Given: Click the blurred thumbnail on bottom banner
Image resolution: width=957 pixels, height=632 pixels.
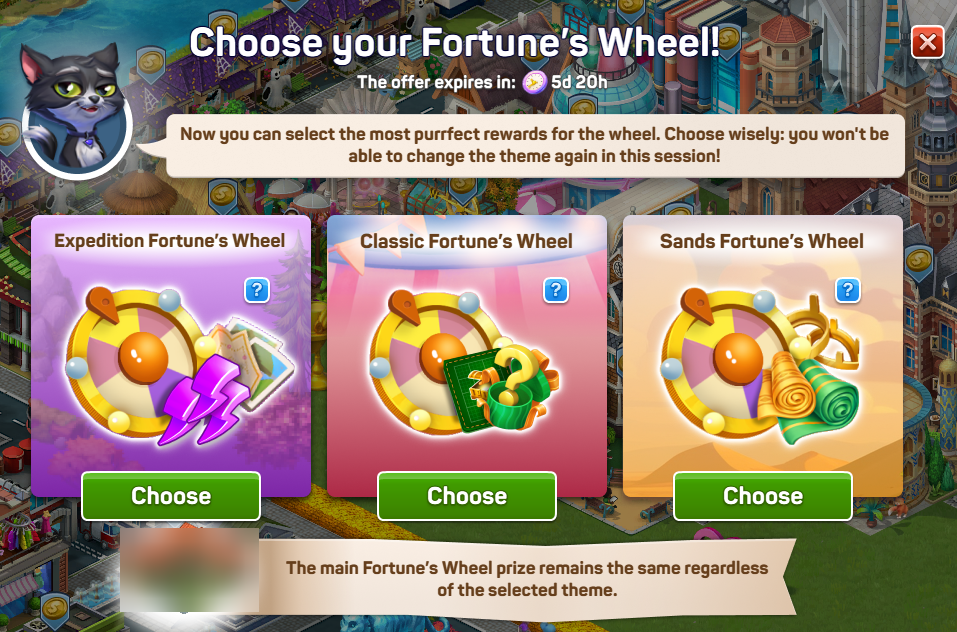Looking at the screenshot, I should pyautogui.click(x=190, y=570).
